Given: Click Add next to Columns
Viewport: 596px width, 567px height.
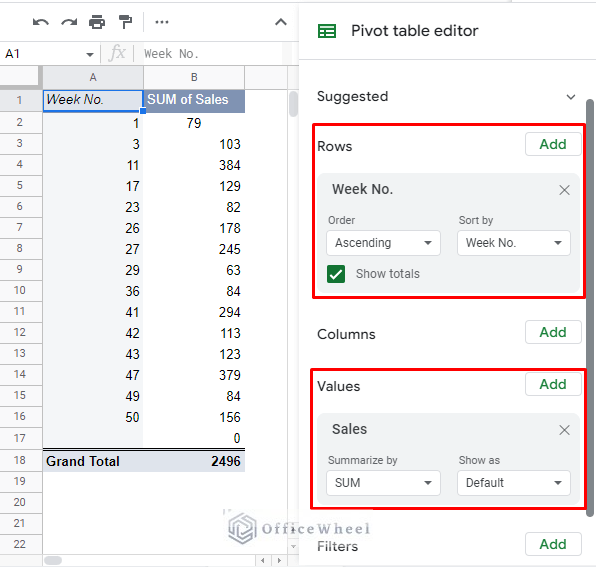Looking at the screenshot, I should tap(553, 332).
